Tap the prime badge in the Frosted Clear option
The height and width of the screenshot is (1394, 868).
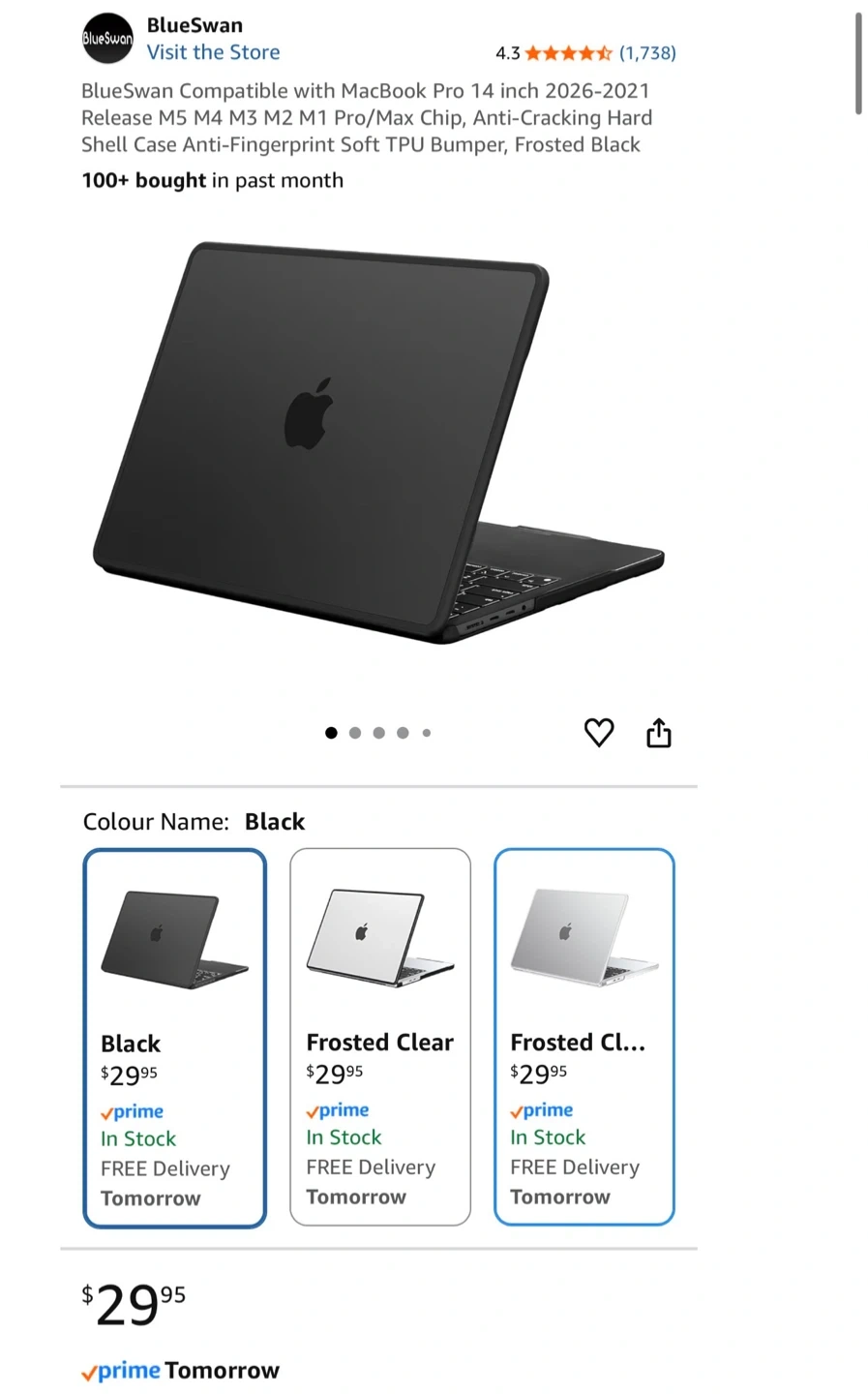pyautogui.click(x=338, y=1110)
